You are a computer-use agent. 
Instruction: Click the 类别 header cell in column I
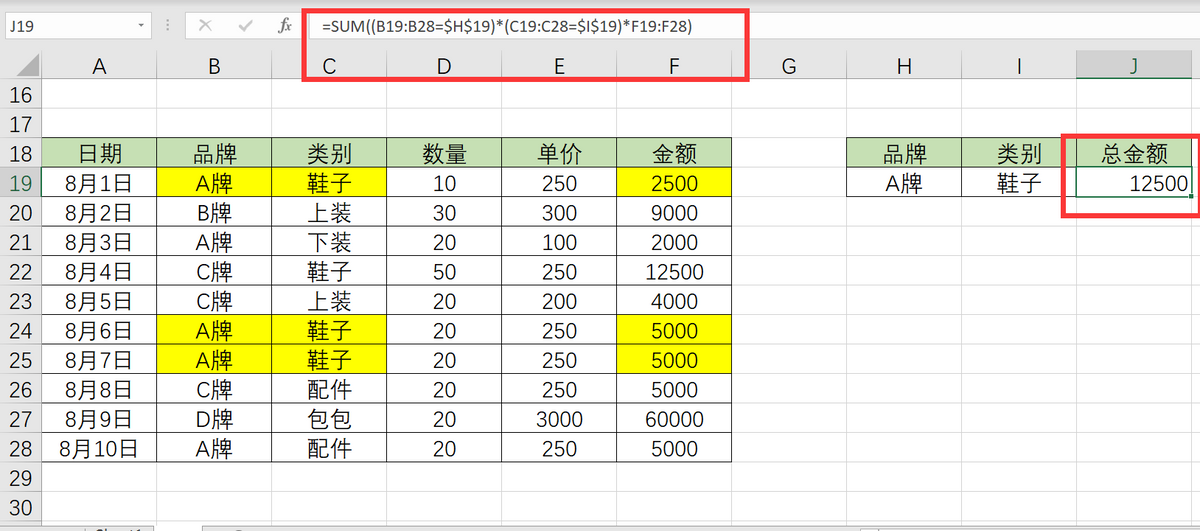(1019, 154)
